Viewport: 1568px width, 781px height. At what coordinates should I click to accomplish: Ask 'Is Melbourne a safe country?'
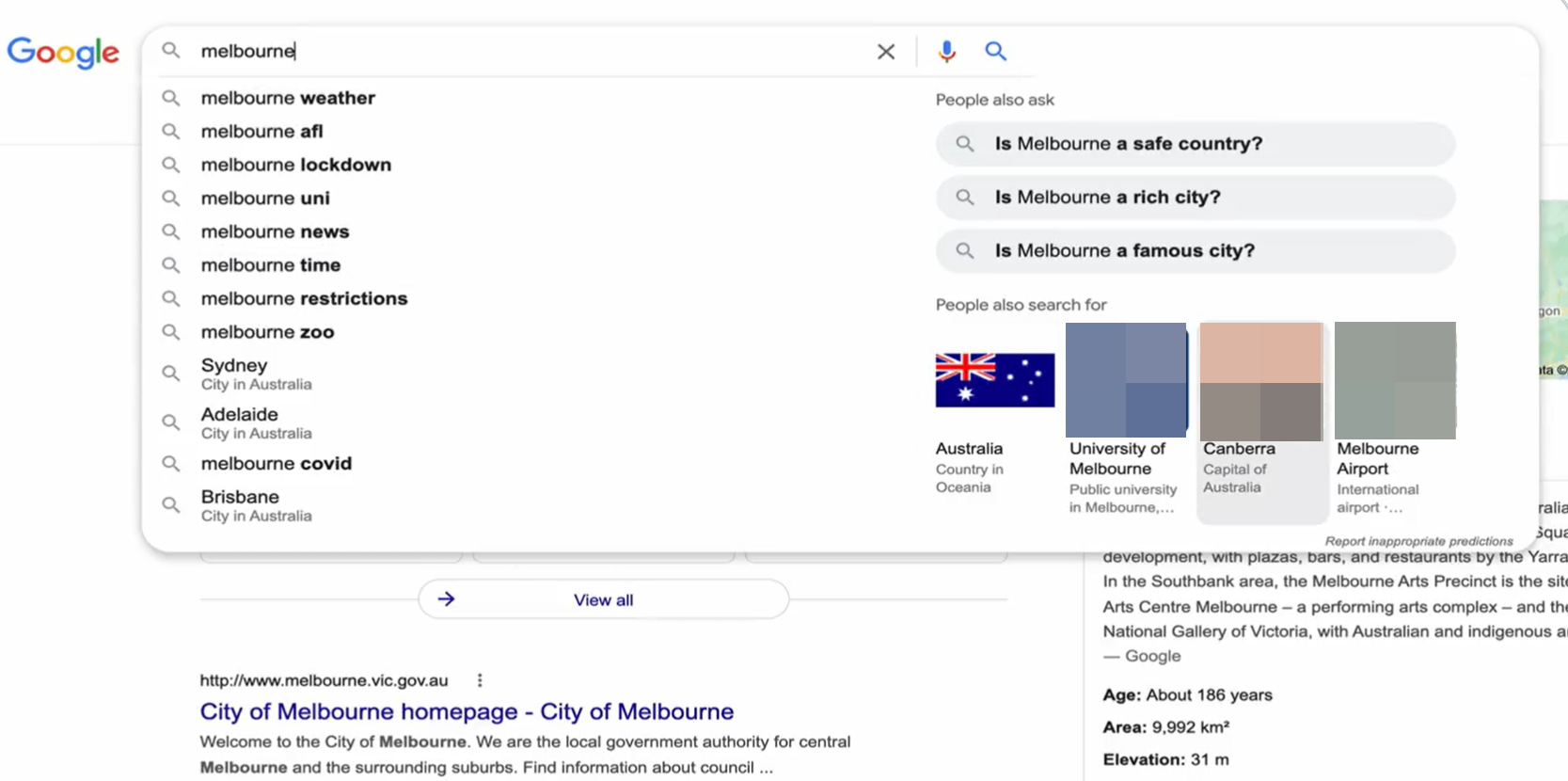pyautogui.click(x=1196, y=144)
